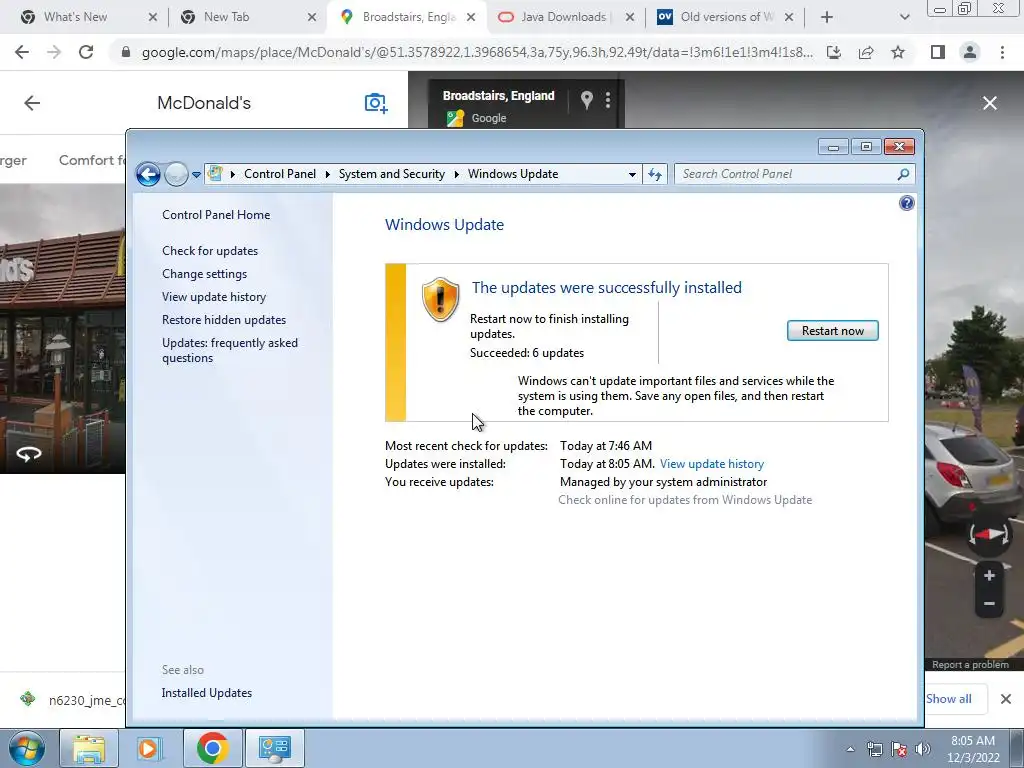Click the volume speaker tray icon
This screenshot has width=1024, height=768.
pyautogui.click(x=922, y=749)
